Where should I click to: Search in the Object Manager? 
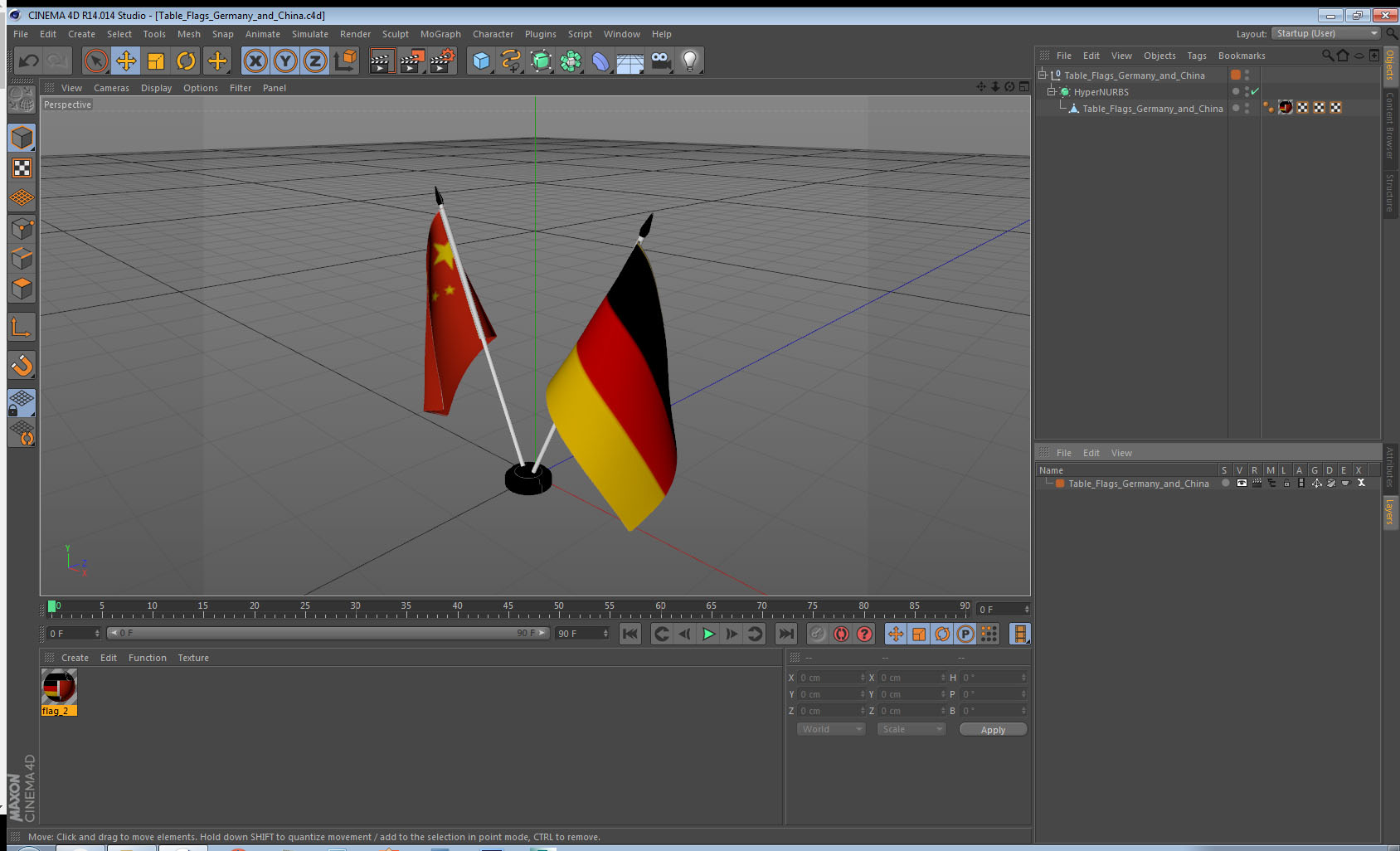1327,56
